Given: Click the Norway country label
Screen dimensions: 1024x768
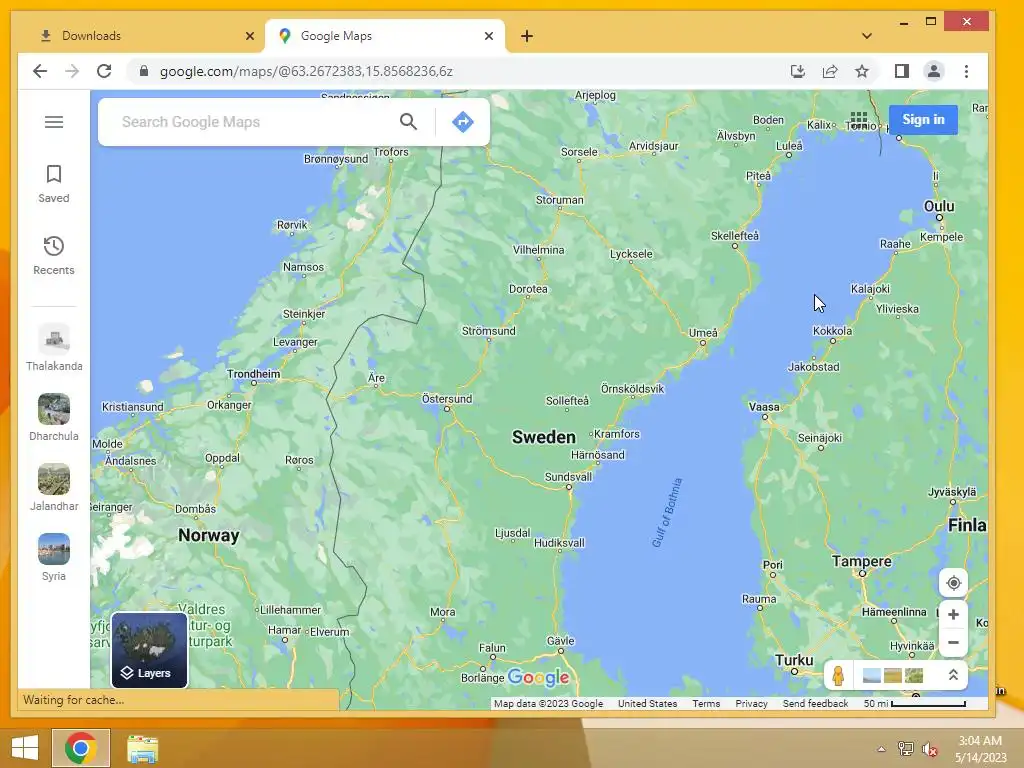Looking at the screenshot, I should (x=208, y=536).
